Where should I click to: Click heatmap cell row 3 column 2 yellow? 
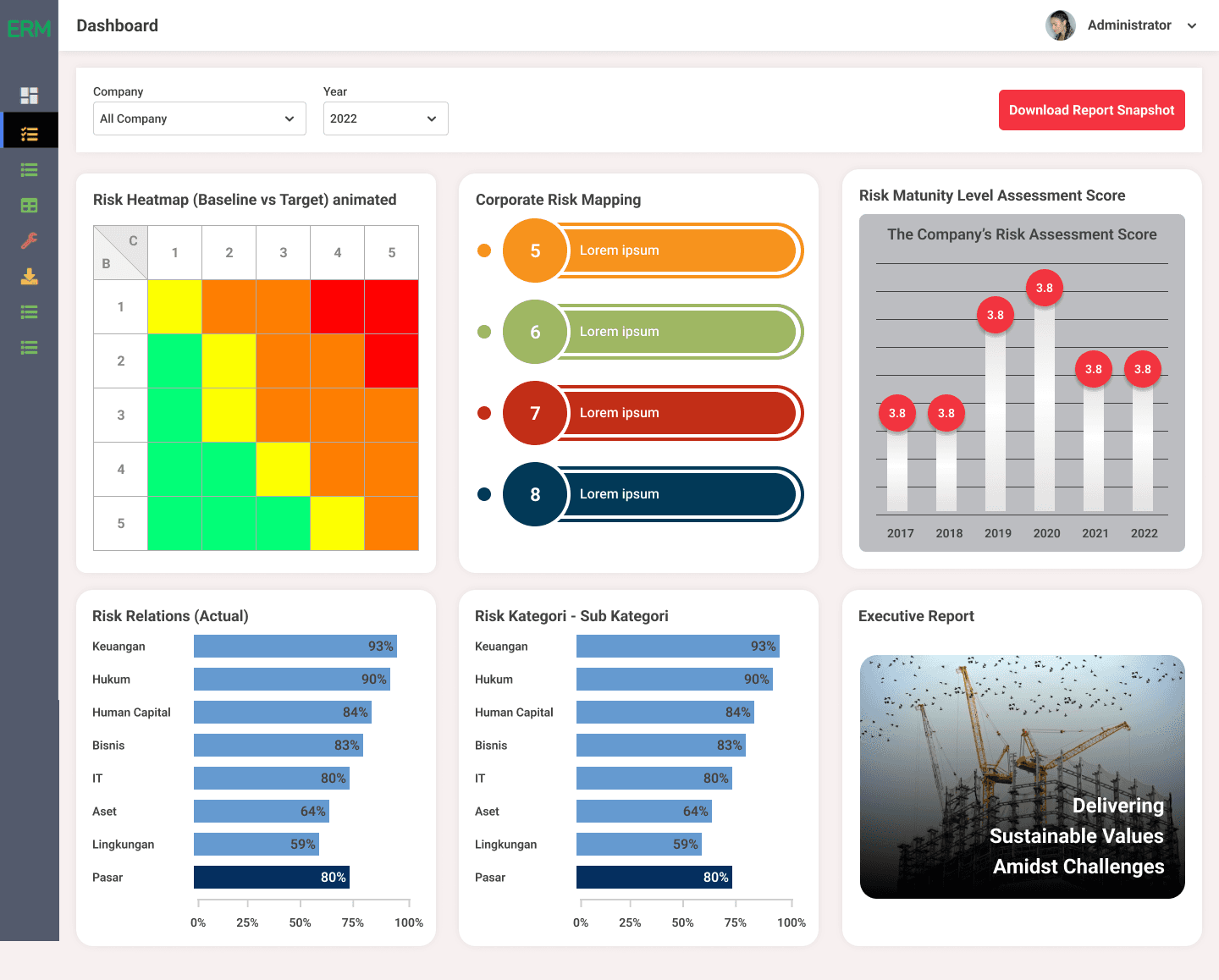(x=229, y=415)
